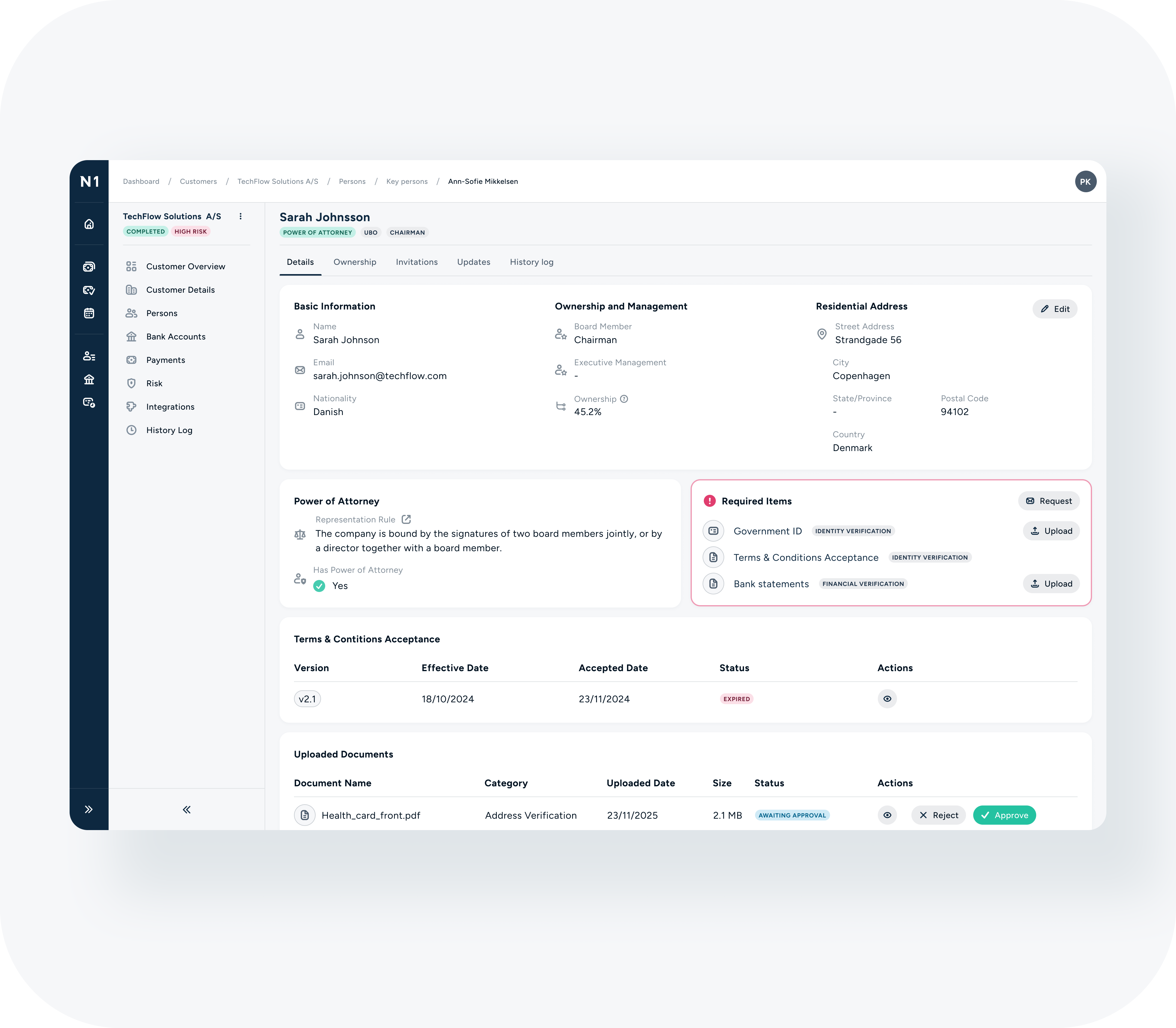Reject the Health_card_front.pdf document
The image size is (1176, 1028).
(x=938, y=815)
